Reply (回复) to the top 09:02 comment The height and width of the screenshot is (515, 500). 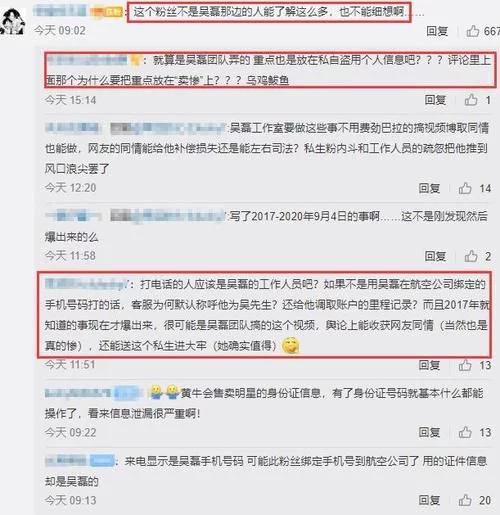(437, 31)
